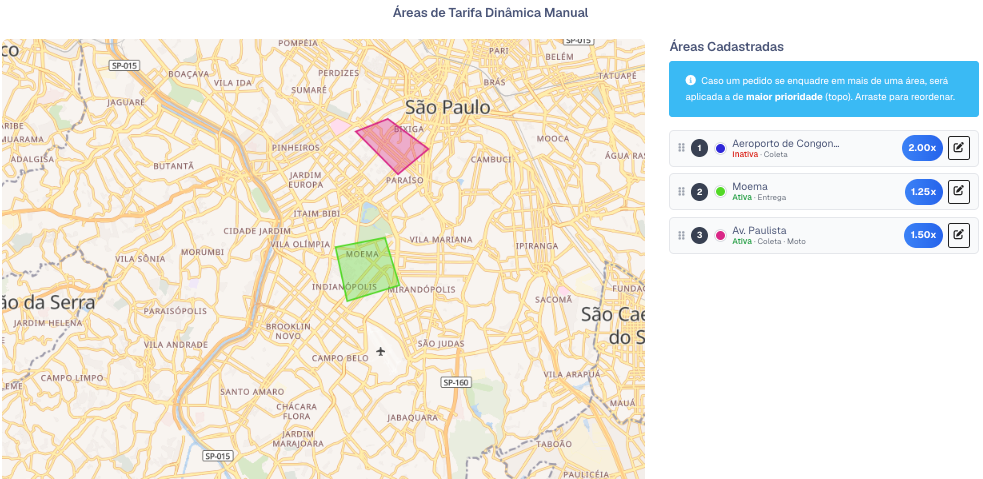This screenshot has width=983, height=479.
Task: Click the Ipiranga map label
Action: pyautogui.click(x=537, y=246)
